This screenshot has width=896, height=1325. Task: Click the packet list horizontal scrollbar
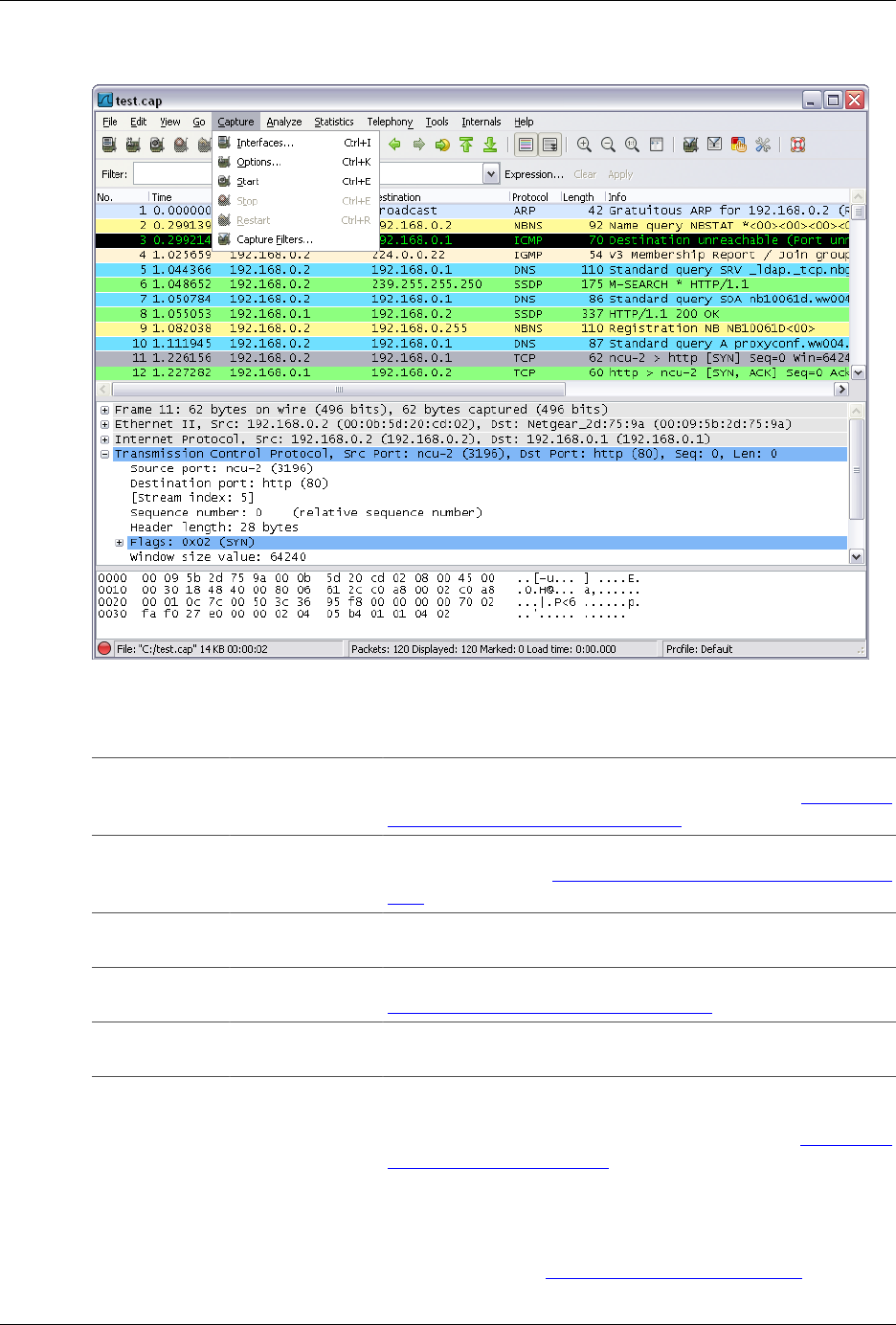339,390
